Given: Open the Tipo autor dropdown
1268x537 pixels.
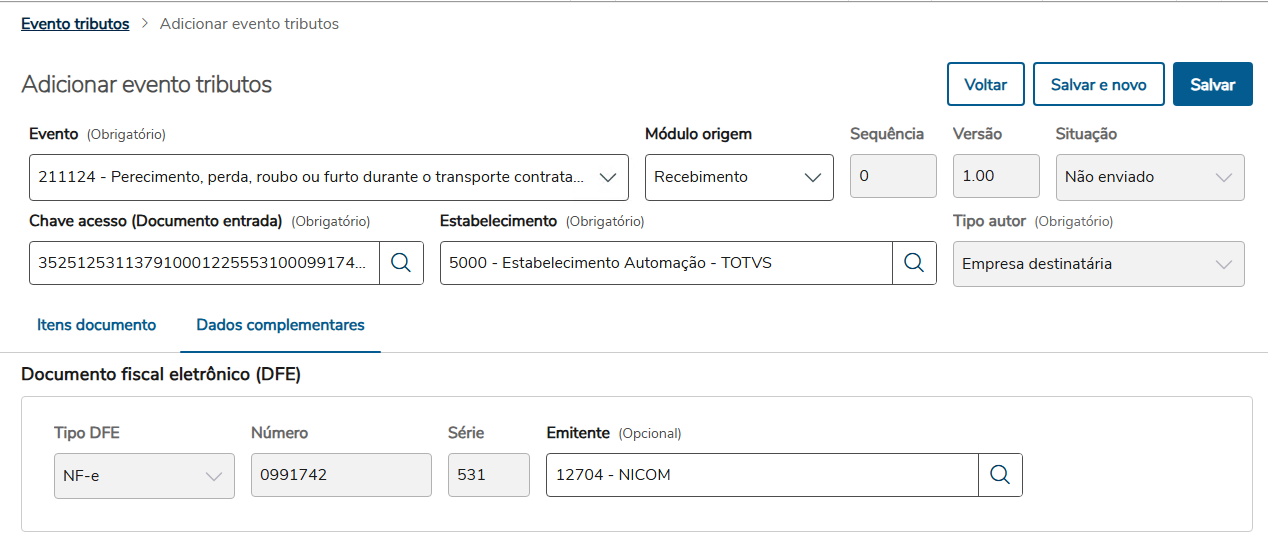Looking at the screenshot, I should coord(1223,264).
